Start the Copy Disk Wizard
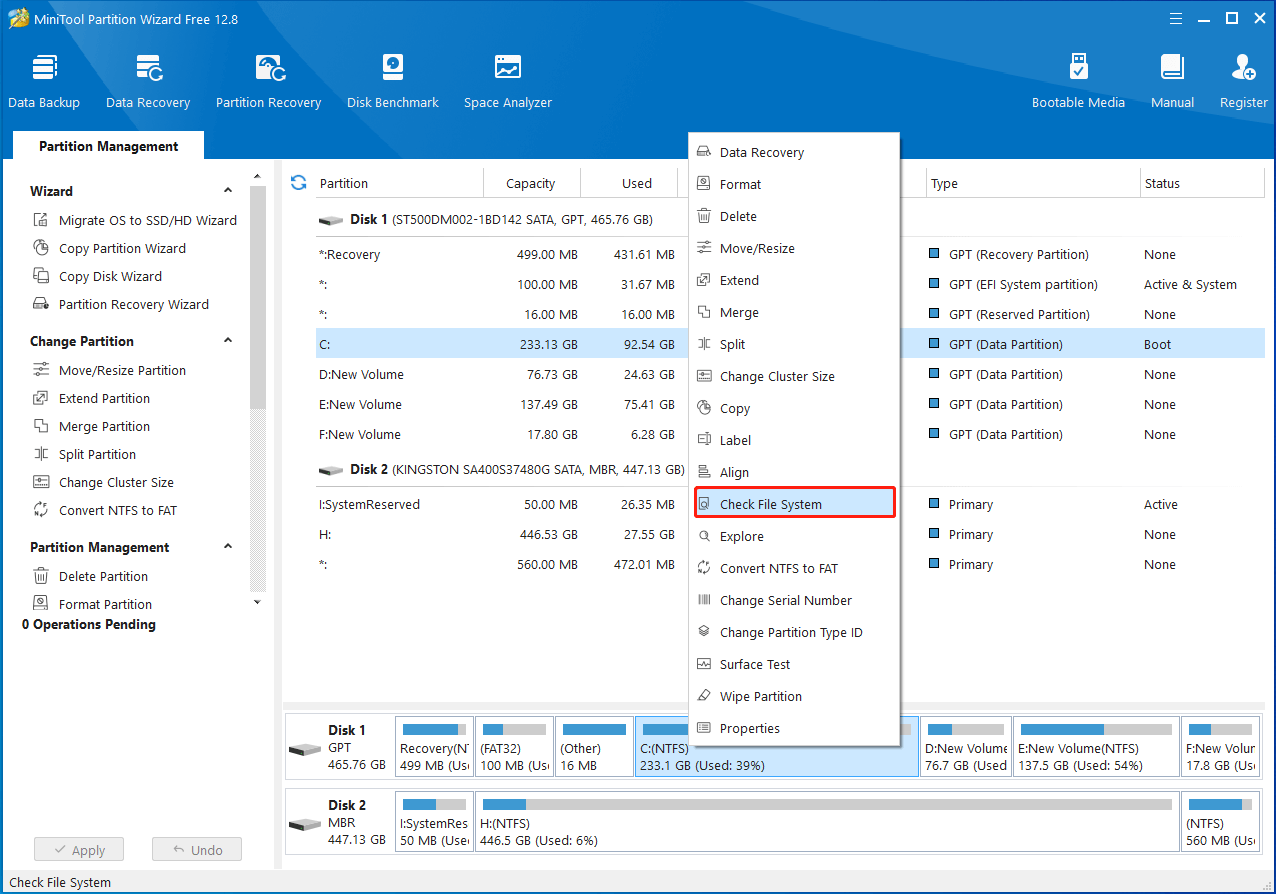 [x=97, y=276]
